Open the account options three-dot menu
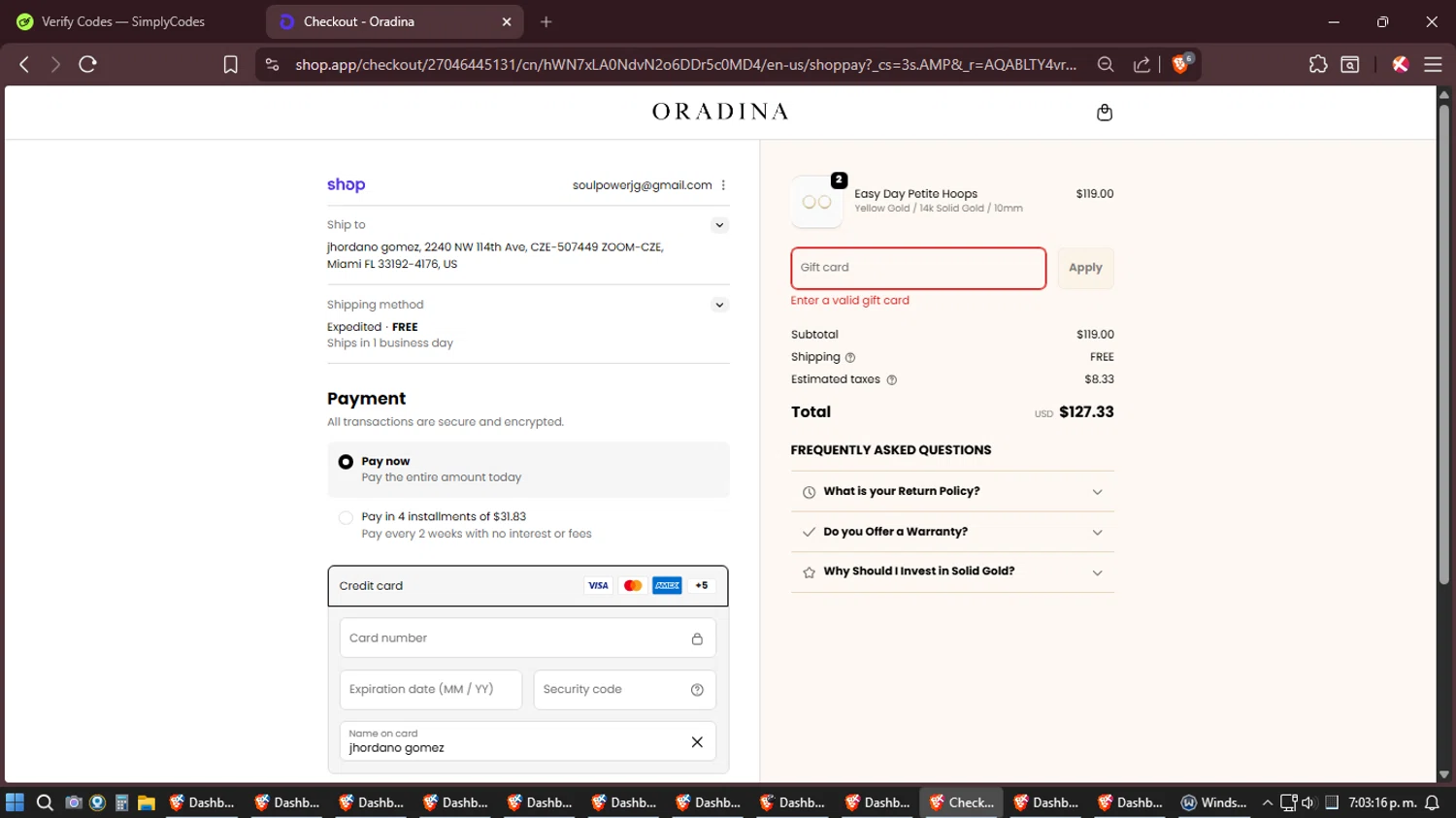1456x818 pixels. pos(723,185)
